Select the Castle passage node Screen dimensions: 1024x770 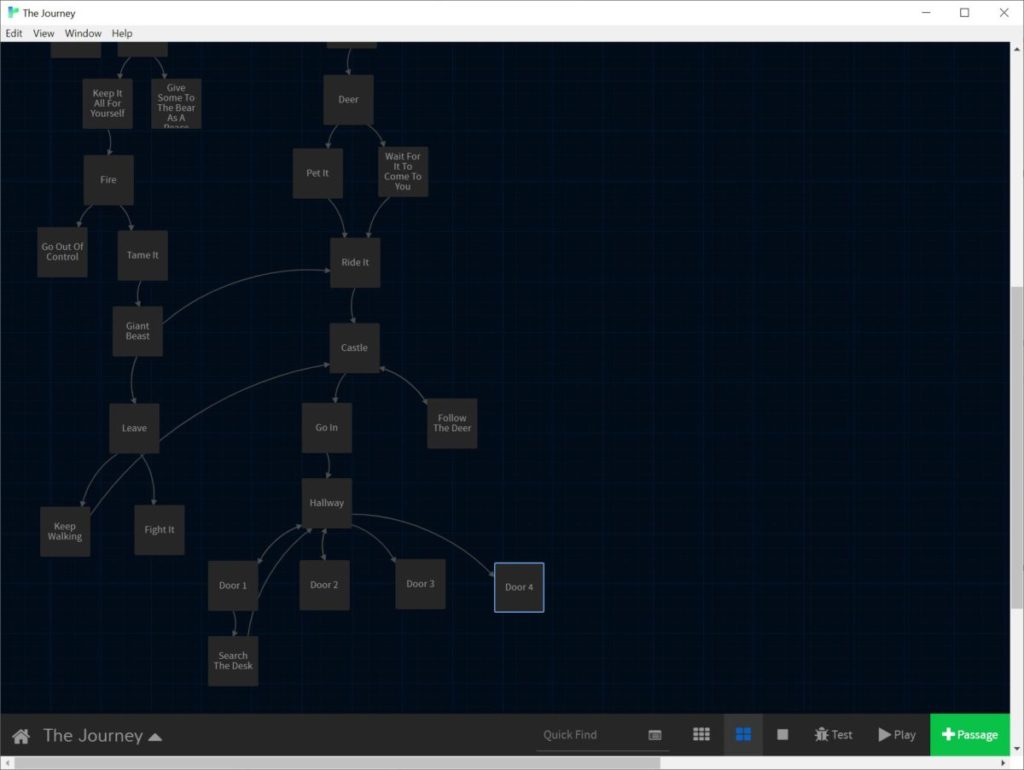point(354,348)
